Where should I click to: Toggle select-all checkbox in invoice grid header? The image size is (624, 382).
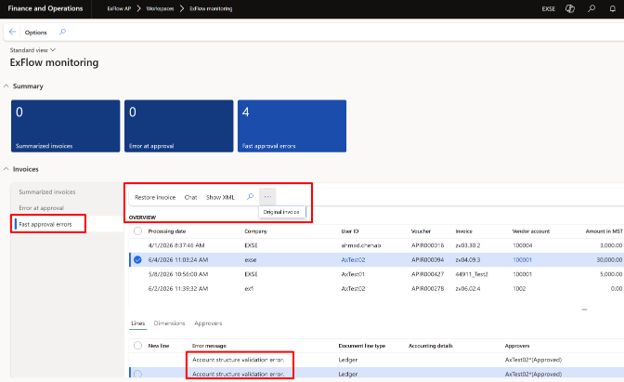click(x=138, y=231)
